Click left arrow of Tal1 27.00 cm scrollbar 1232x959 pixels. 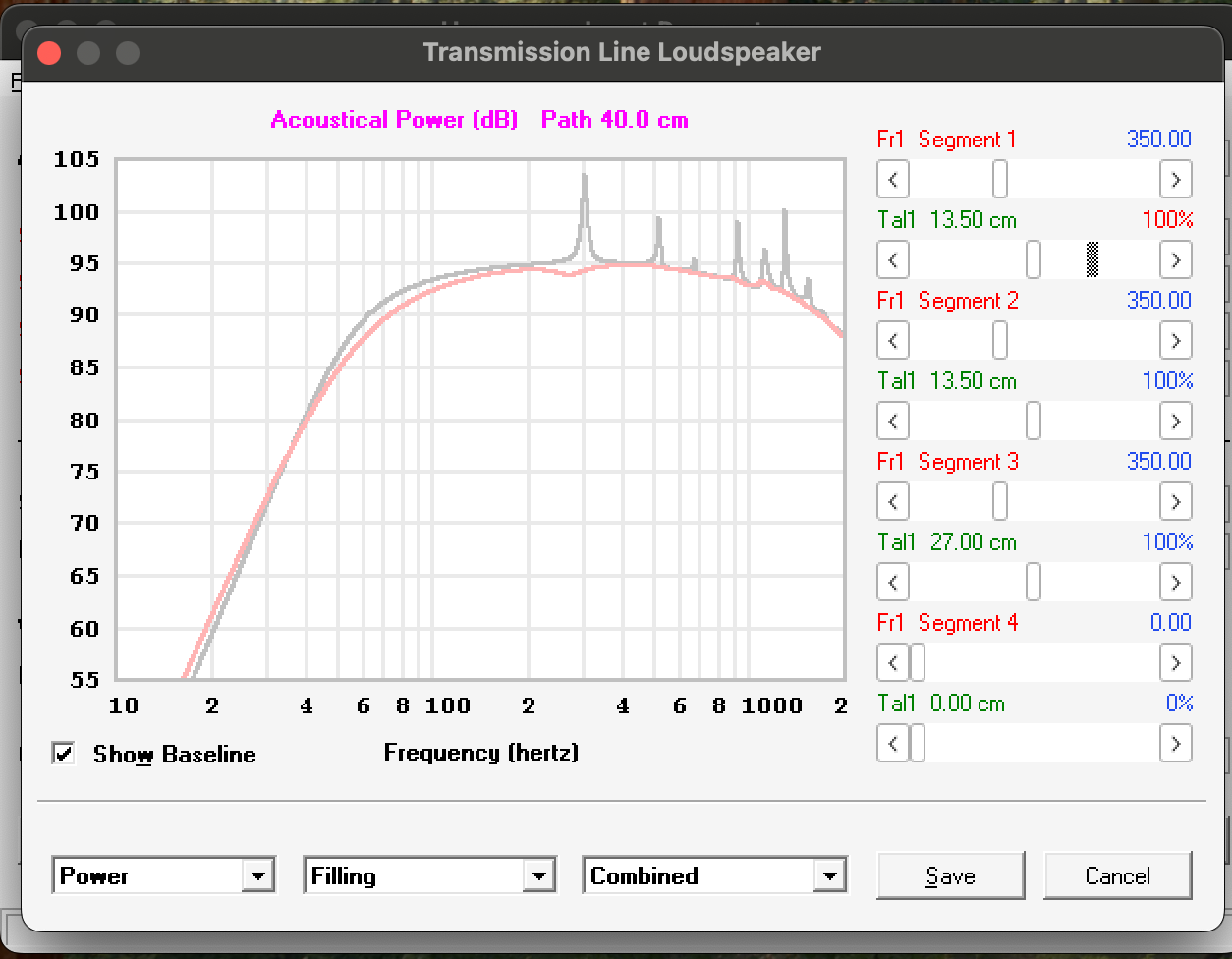pos(893,583)
